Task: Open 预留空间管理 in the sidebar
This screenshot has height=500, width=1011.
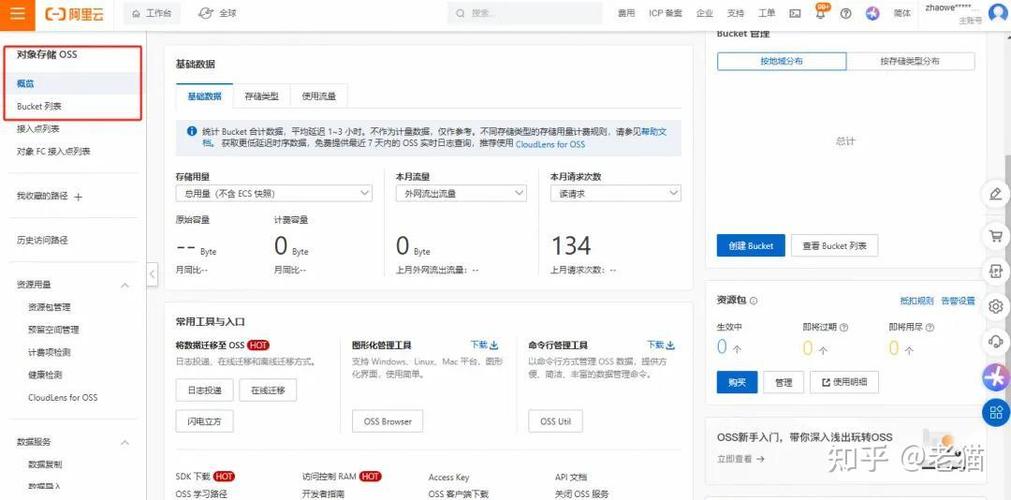Action: 54,330
